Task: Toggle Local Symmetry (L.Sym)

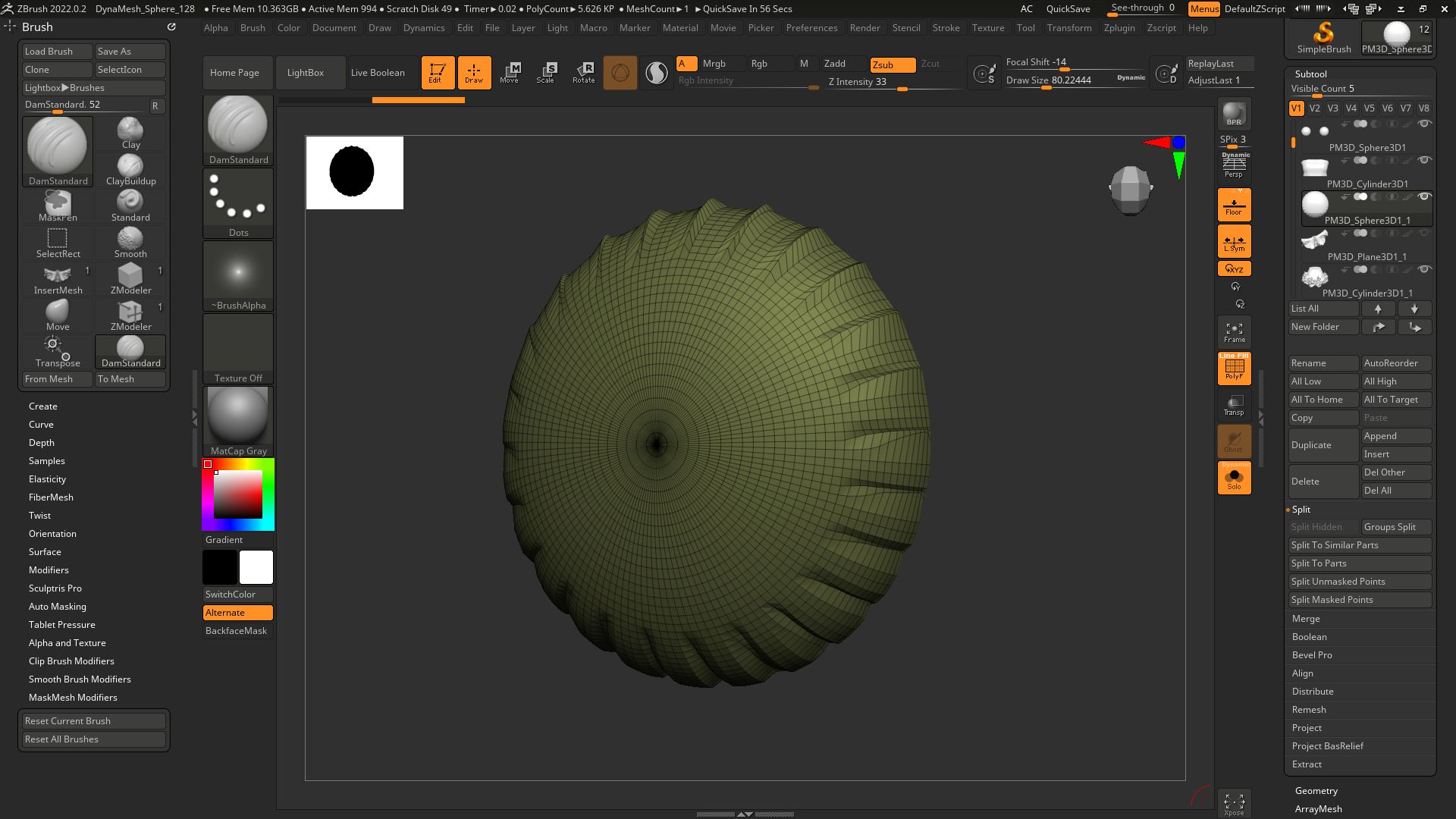Action: 1234,241
